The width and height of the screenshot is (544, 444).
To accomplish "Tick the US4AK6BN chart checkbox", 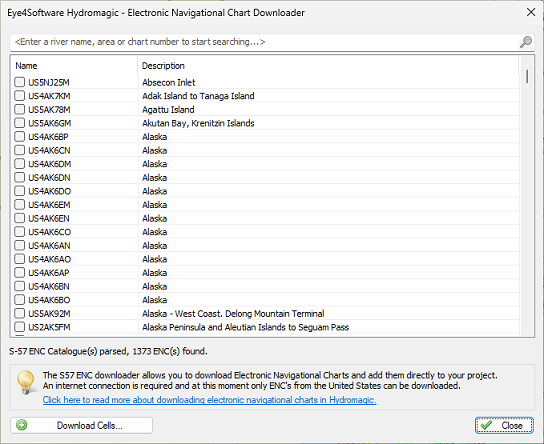I will click(19, 286).
